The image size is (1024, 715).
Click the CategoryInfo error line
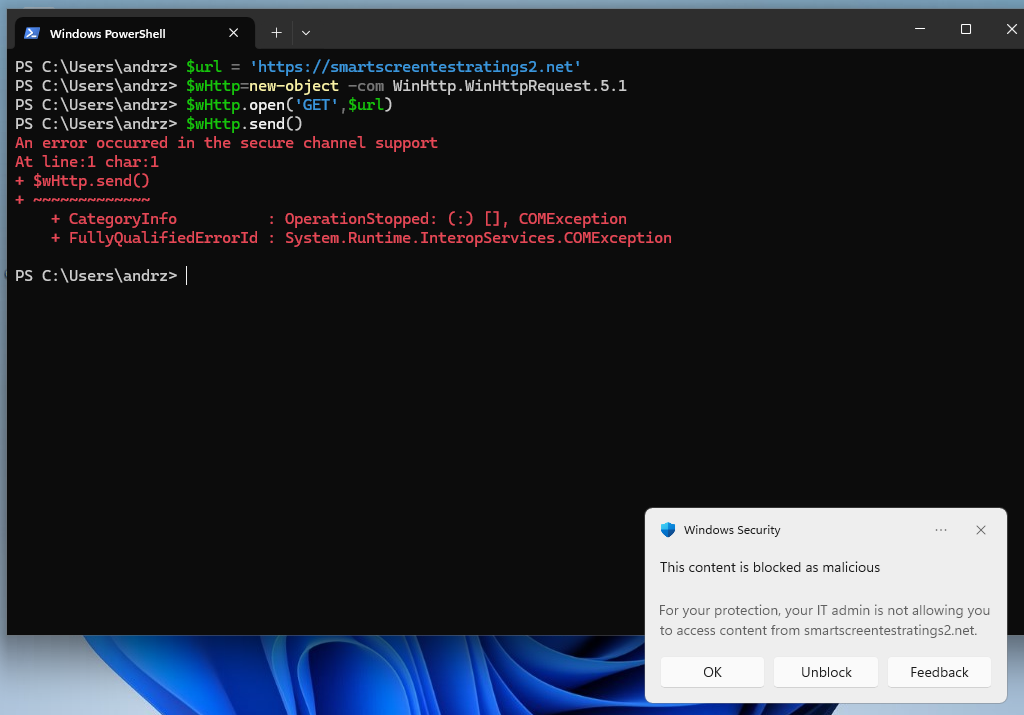(x=339, y=219)
